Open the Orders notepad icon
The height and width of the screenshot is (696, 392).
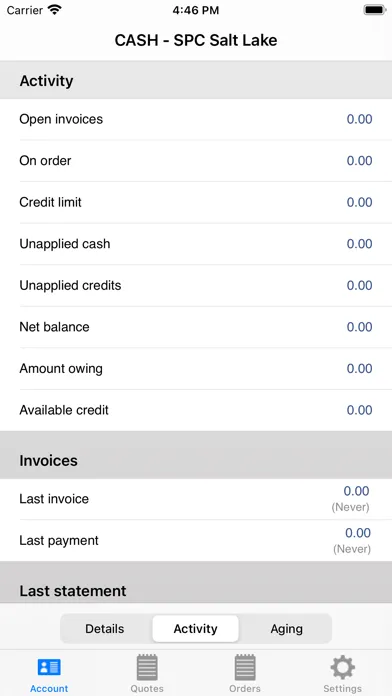[245, 667]
